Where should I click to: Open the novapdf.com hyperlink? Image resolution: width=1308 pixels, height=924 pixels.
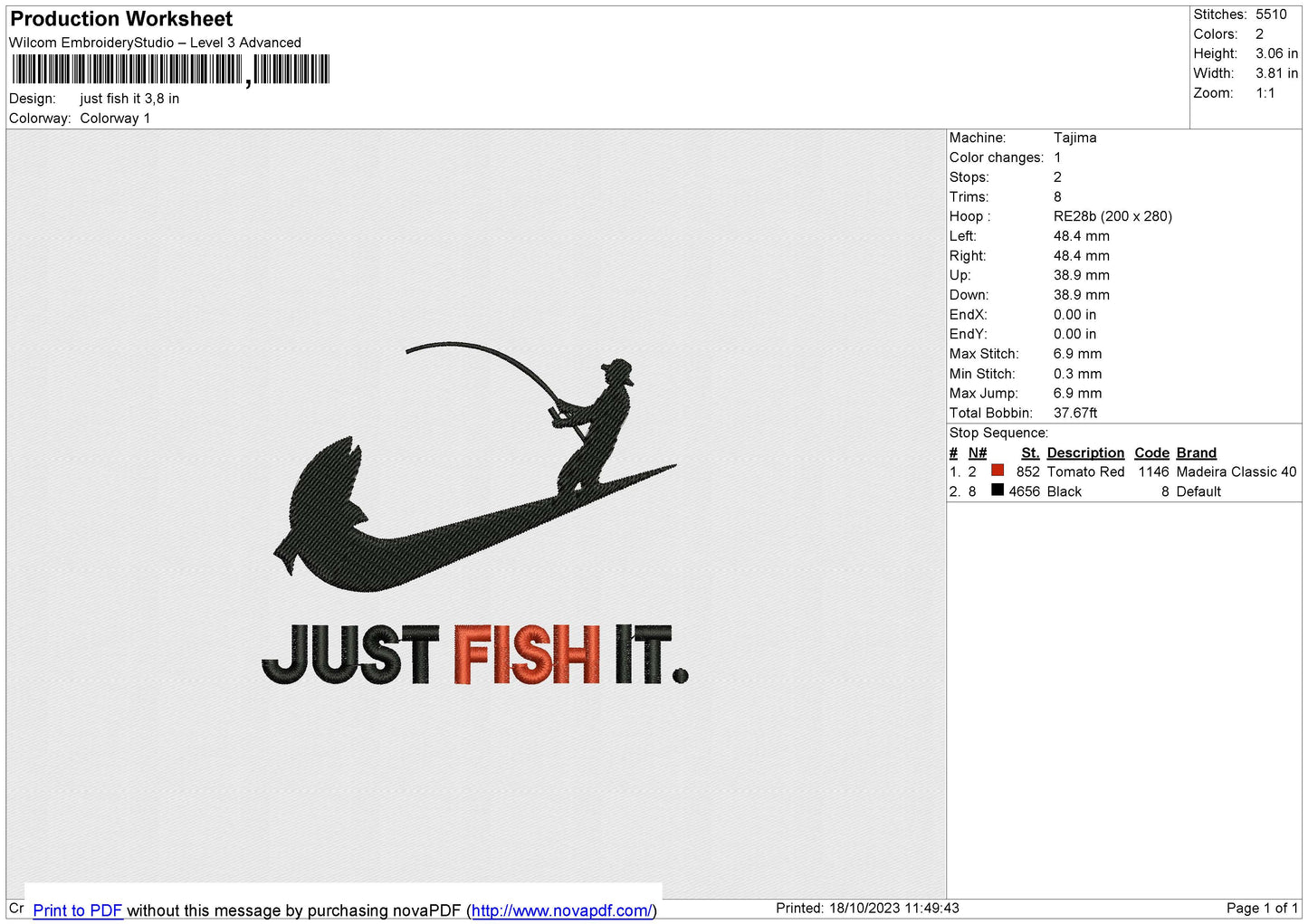560,910
